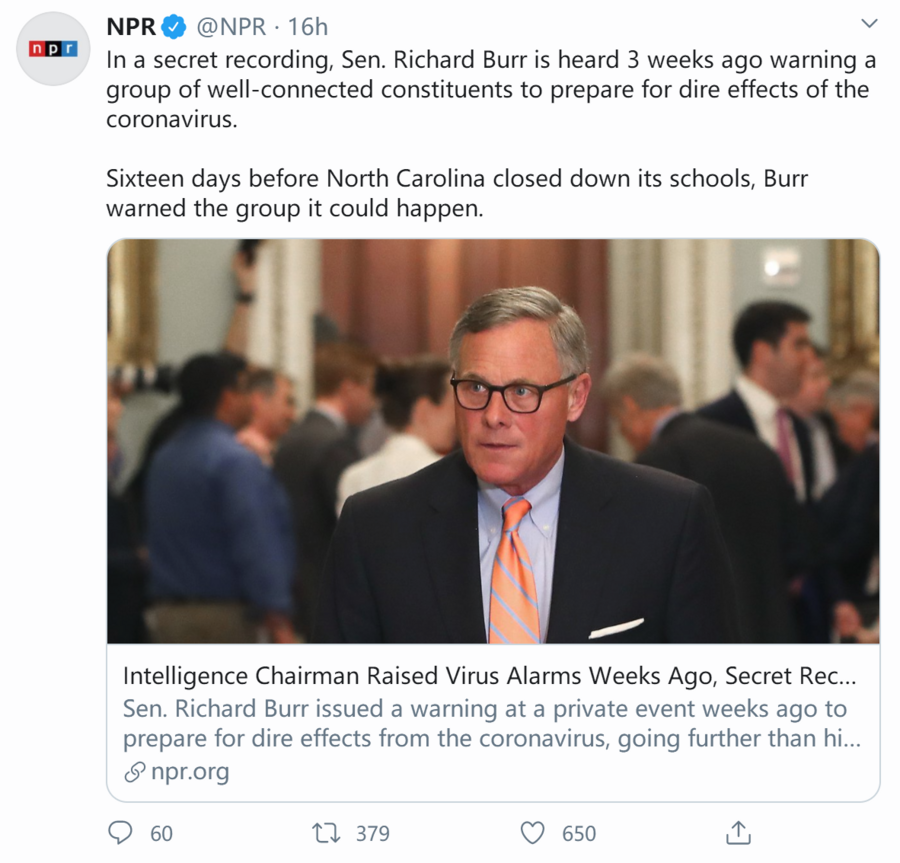Click the reply count 60
Viewport: 900px width, 863px height.
point(161,833)
